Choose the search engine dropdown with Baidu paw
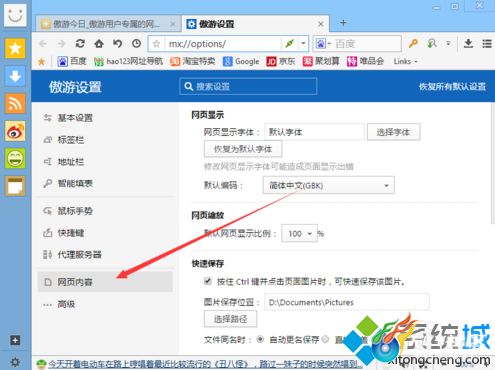Screen dimensions: 495x370 click(323, 44)
